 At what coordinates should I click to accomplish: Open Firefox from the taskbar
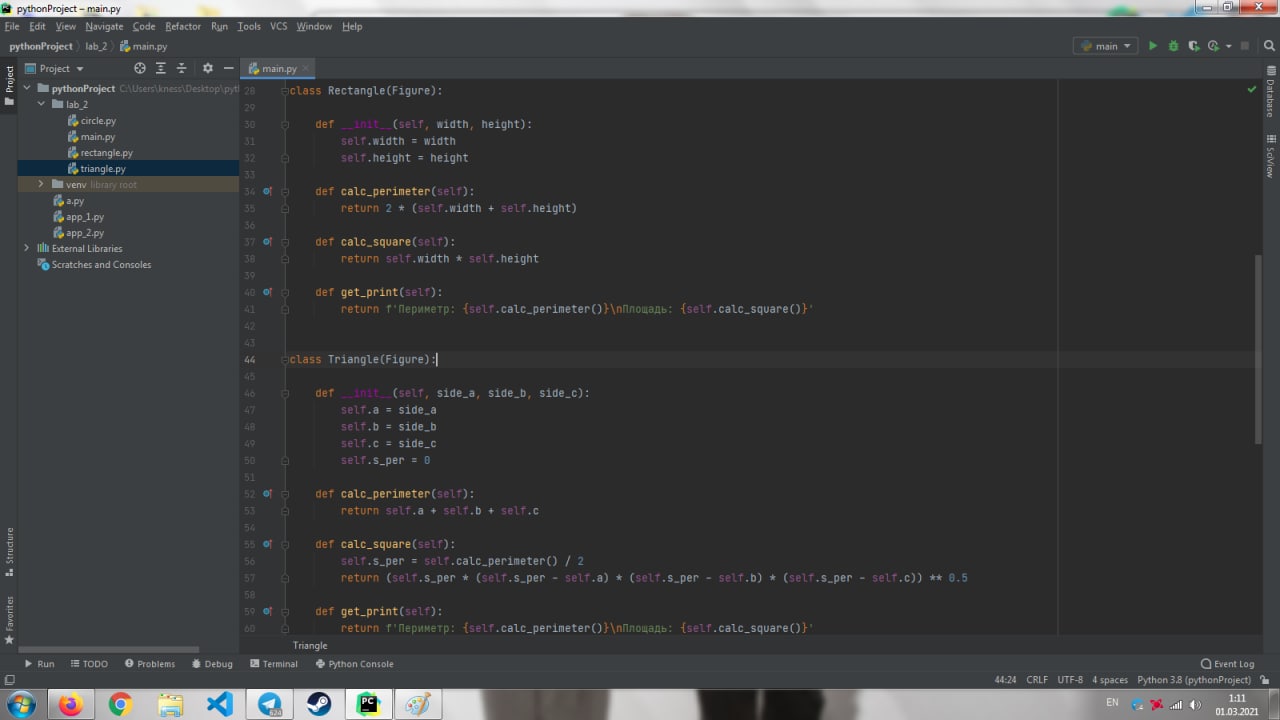[71, 704]
